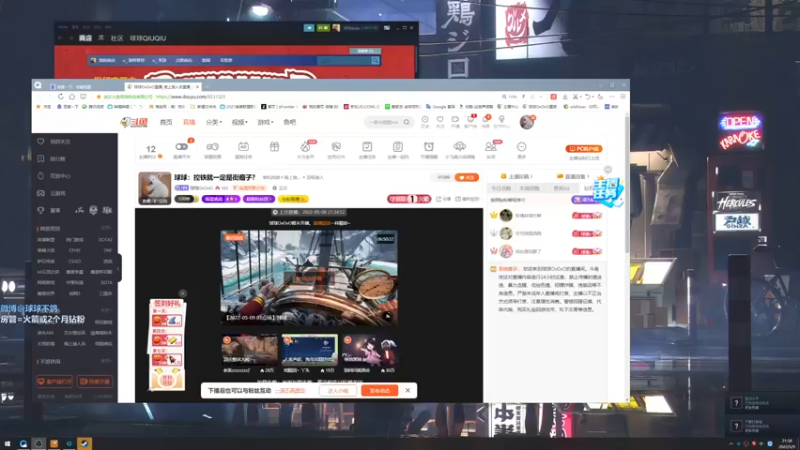Close the active Douyu browser tab
Screen dimensions: 800x450
(x=197, y=87)
